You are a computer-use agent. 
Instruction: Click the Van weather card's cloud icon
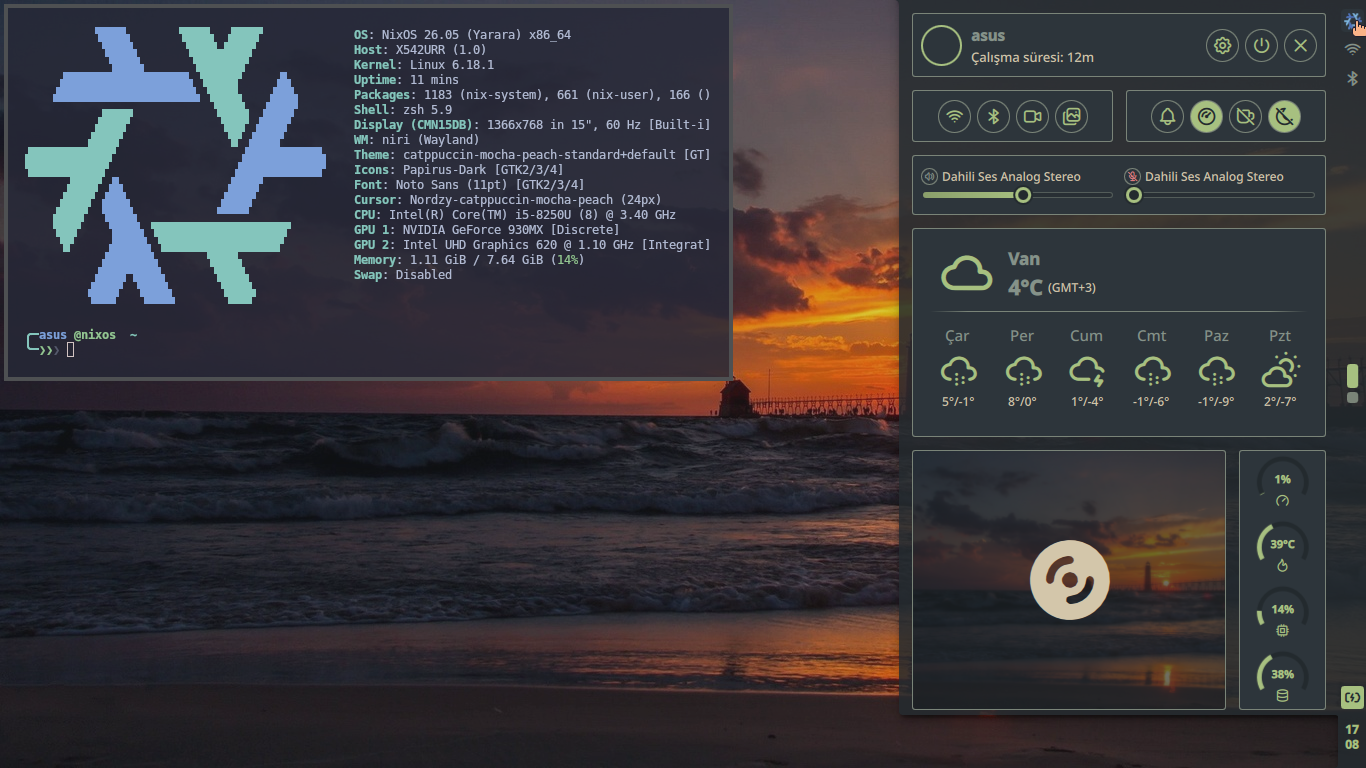pyautogui.click(x=967, y=273)
